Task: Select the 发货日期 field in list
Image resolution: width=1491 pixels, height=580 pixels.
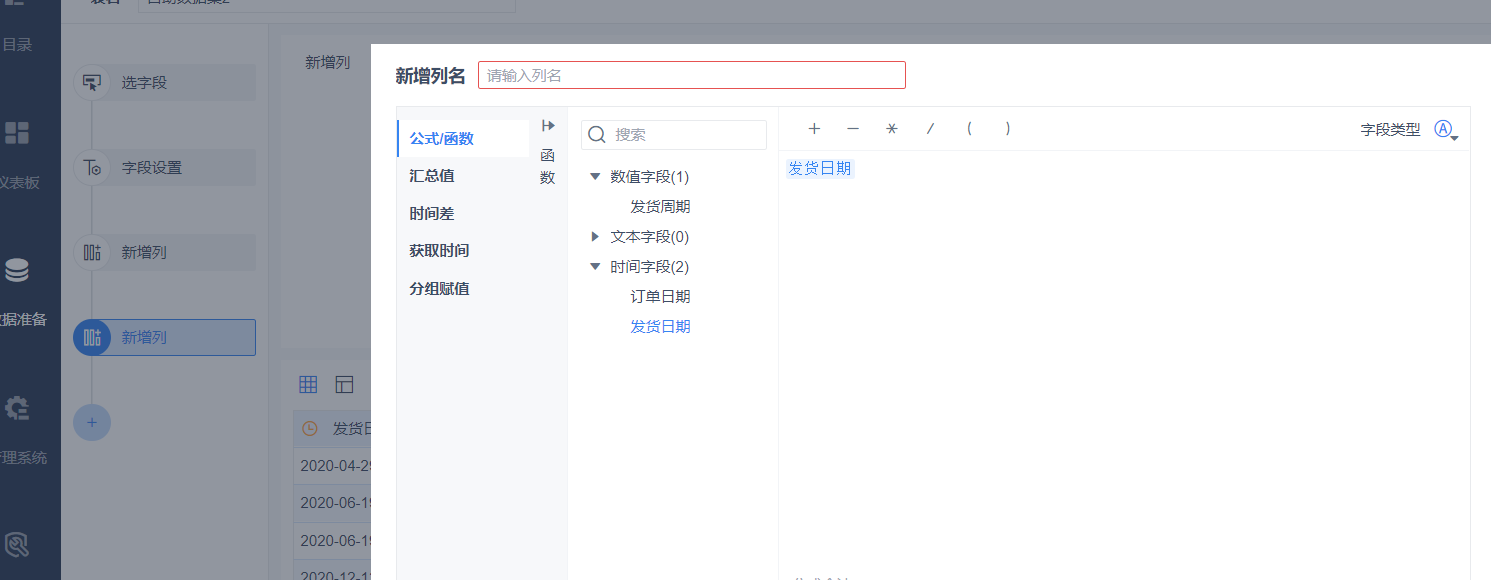Action: point(660,327)
